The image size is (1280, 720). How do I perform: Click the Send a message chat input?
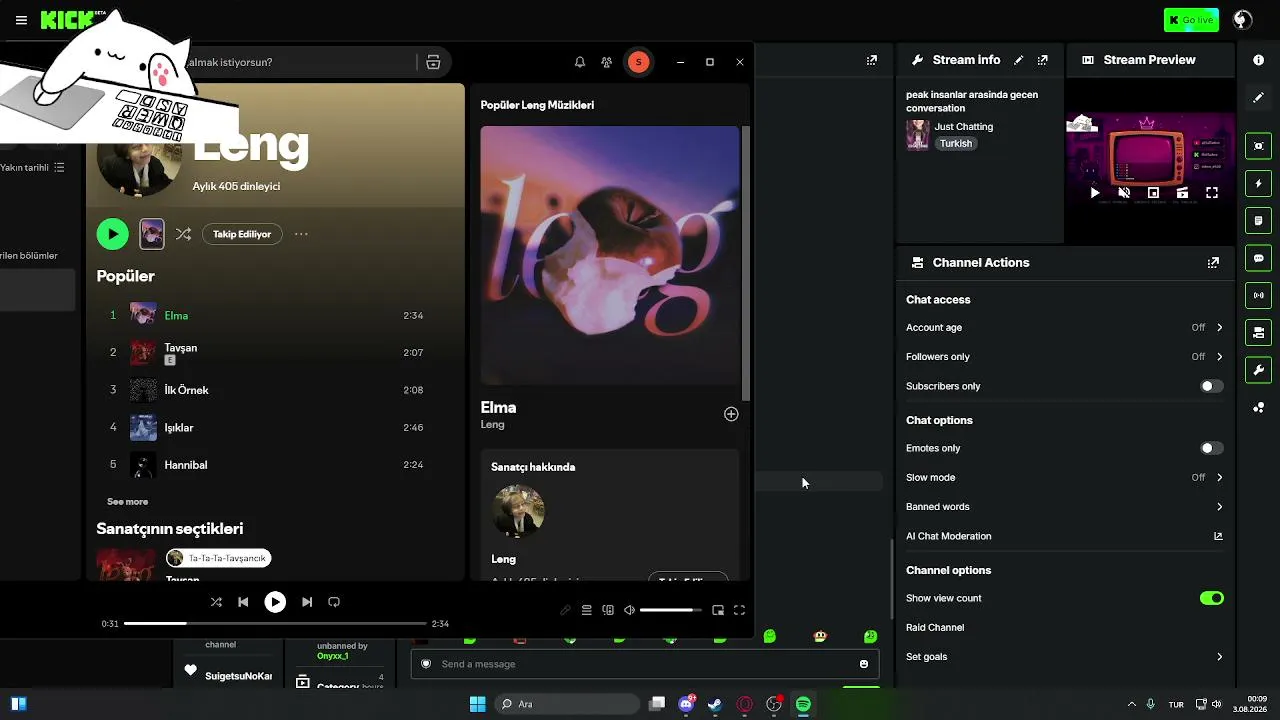(645, 664)
